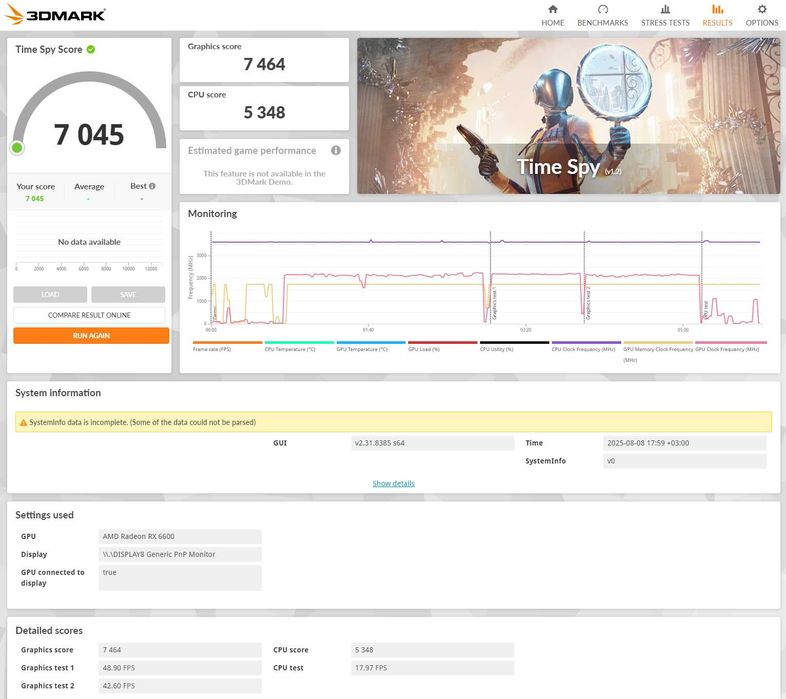Screen dimensions: 786x699
Task: Toggle the CPU Clock Frequency legend swatch
Action: [586, 343]
